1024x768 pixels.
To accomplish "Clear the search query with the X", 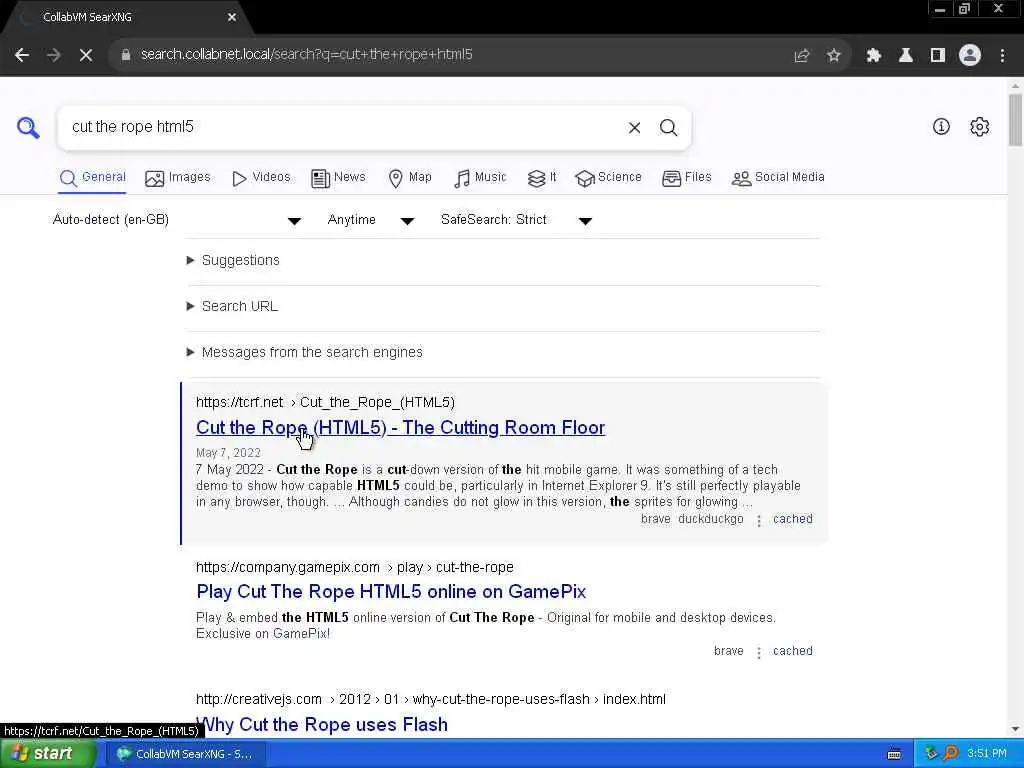I will tap(634, 127).
